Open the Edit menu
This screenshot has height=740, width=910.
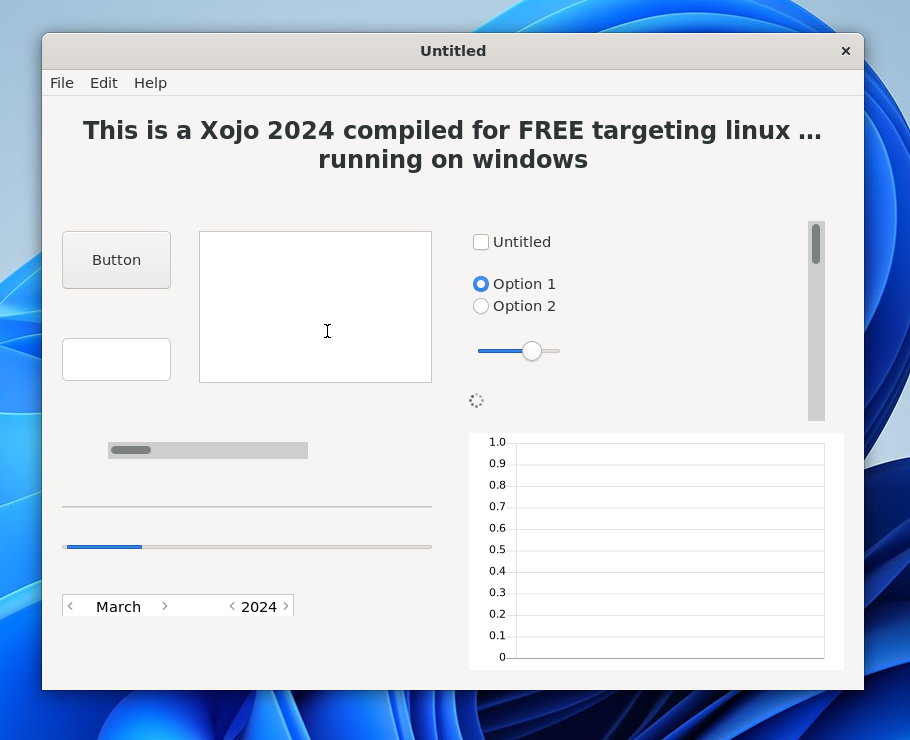click(103, 83)
